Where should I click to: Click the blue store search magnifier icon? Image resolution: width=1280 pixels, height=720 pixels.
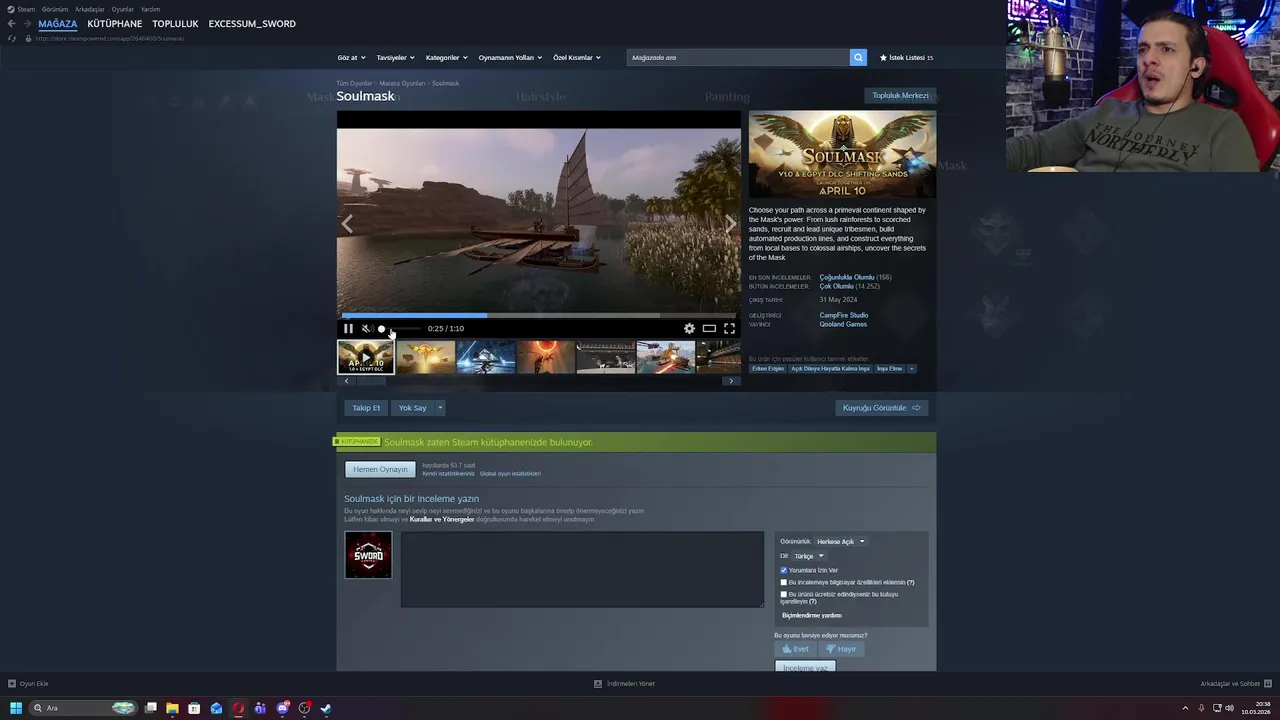[858, 58]
